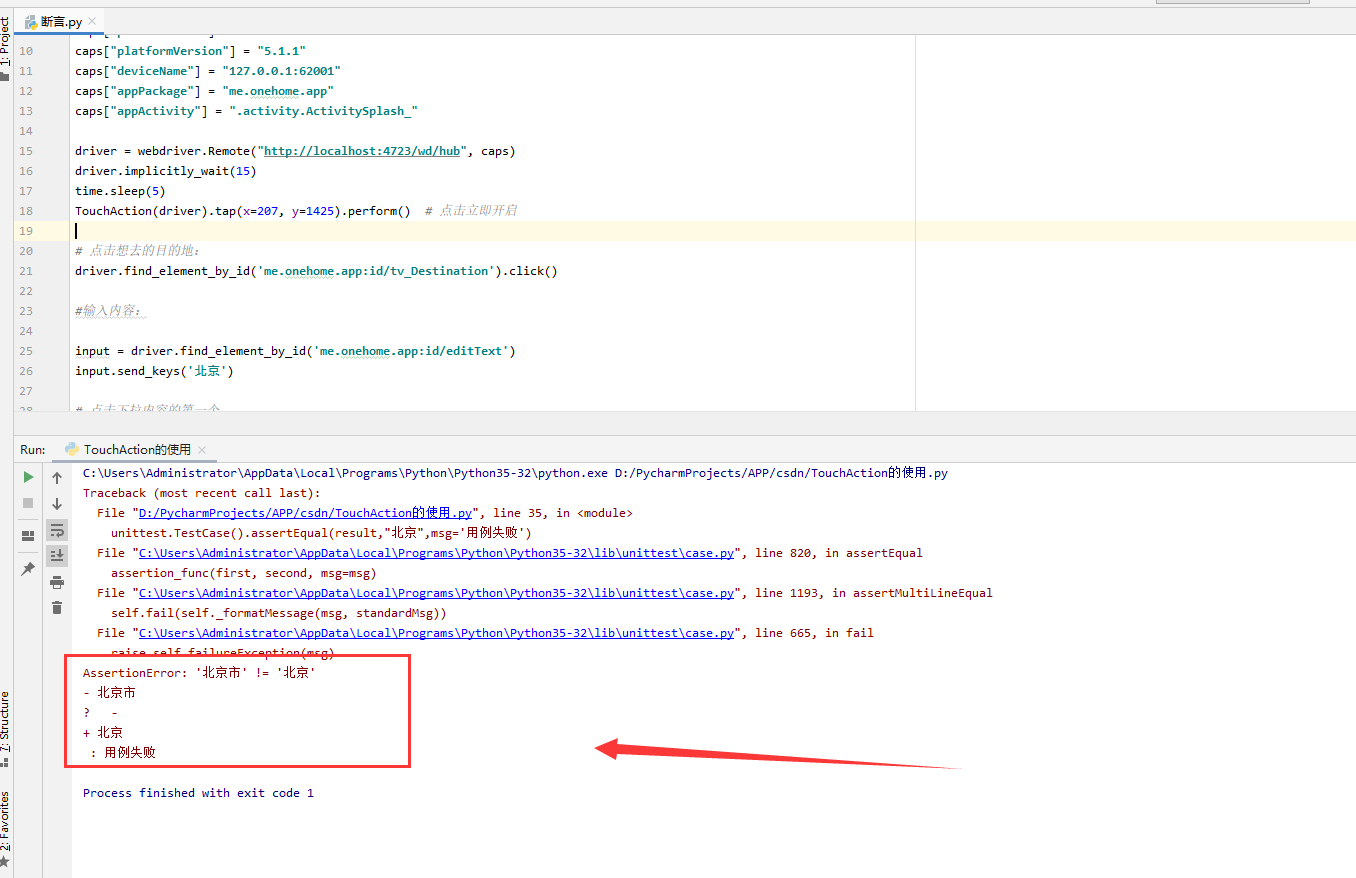Open case.py link at line 665
The height and width of the screenshot is (878, 1356).
click(x=436, y=633)
